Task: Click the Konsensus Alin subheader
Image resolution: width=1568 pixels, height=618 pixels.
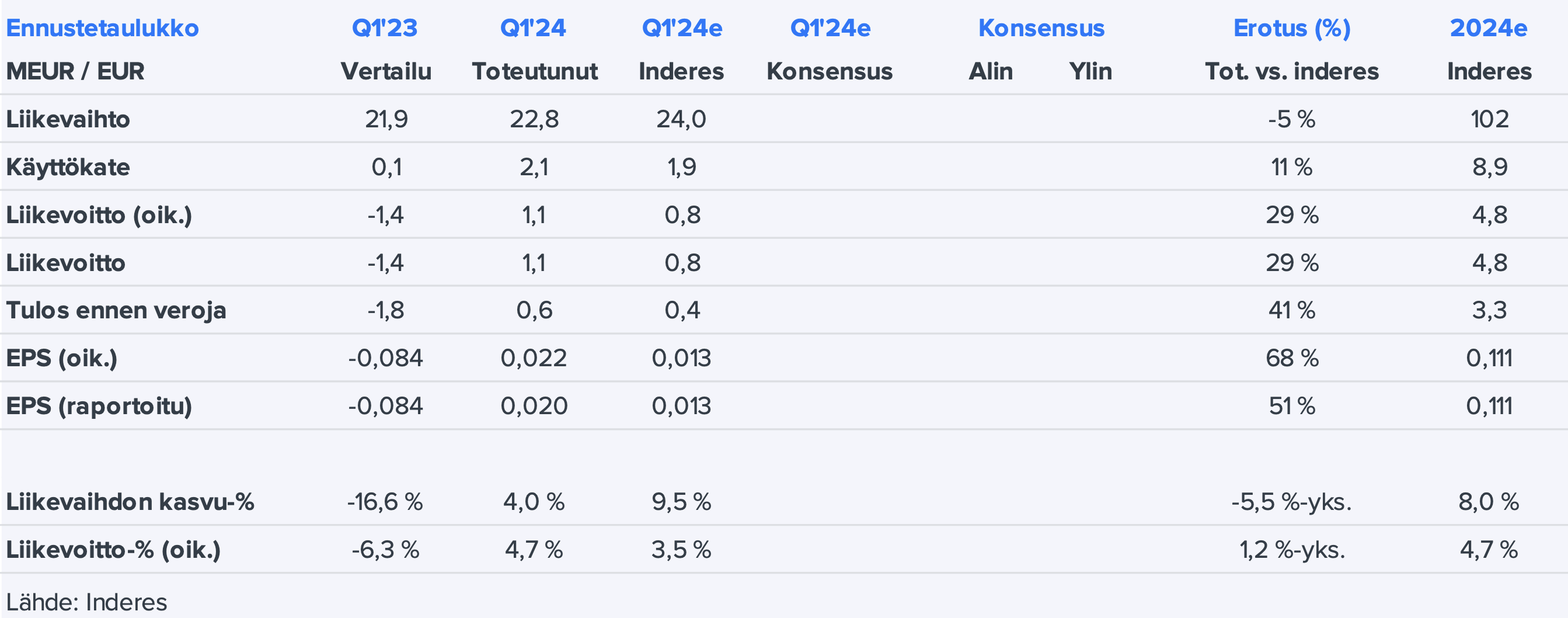Action: 991,71
